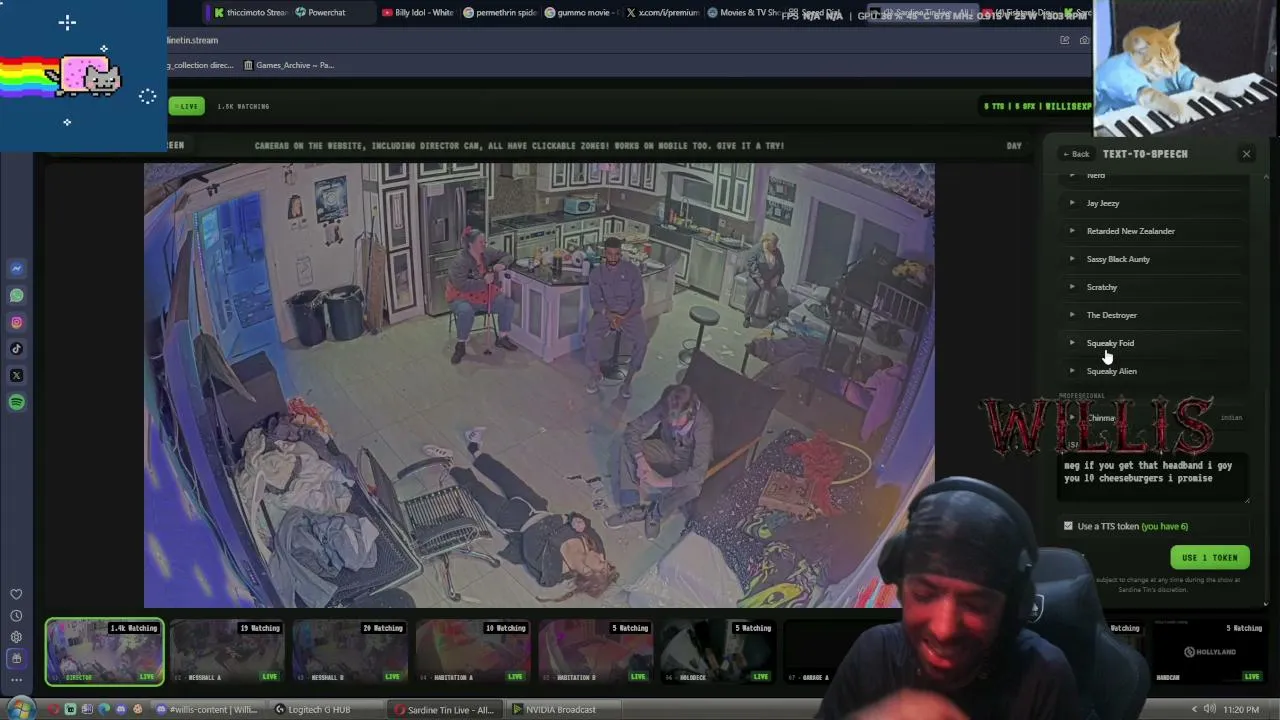Switch to the gummo movie browser tab
1280x720 pixels.
point(581,13)
